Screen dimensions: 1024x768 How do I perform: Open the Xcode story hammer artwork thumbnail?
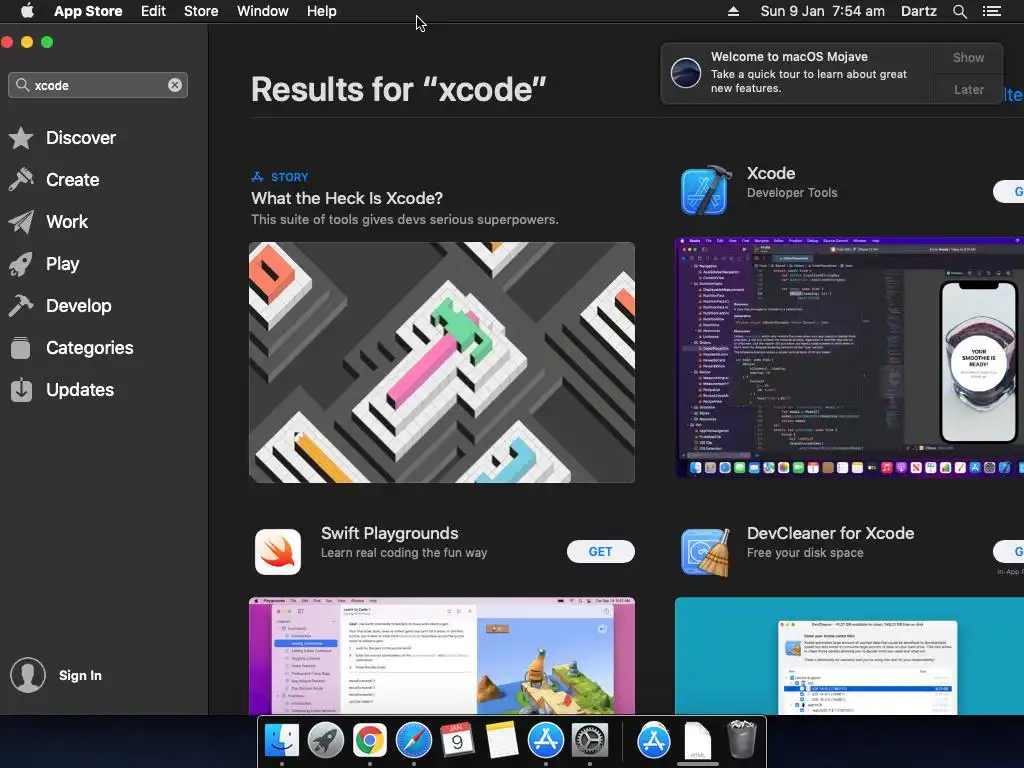(441, 362)
